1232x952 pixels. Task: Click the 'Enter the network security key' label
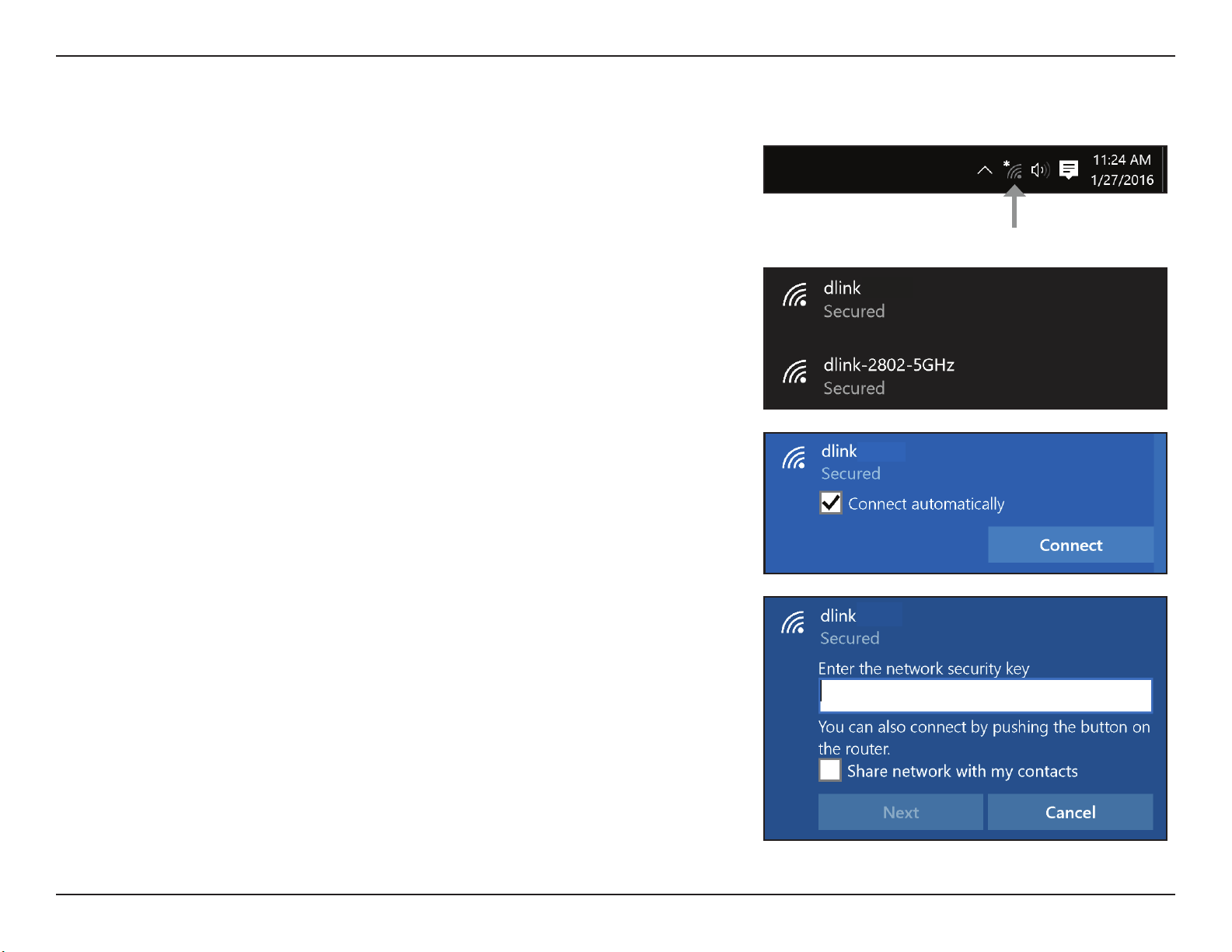[923, 668]
